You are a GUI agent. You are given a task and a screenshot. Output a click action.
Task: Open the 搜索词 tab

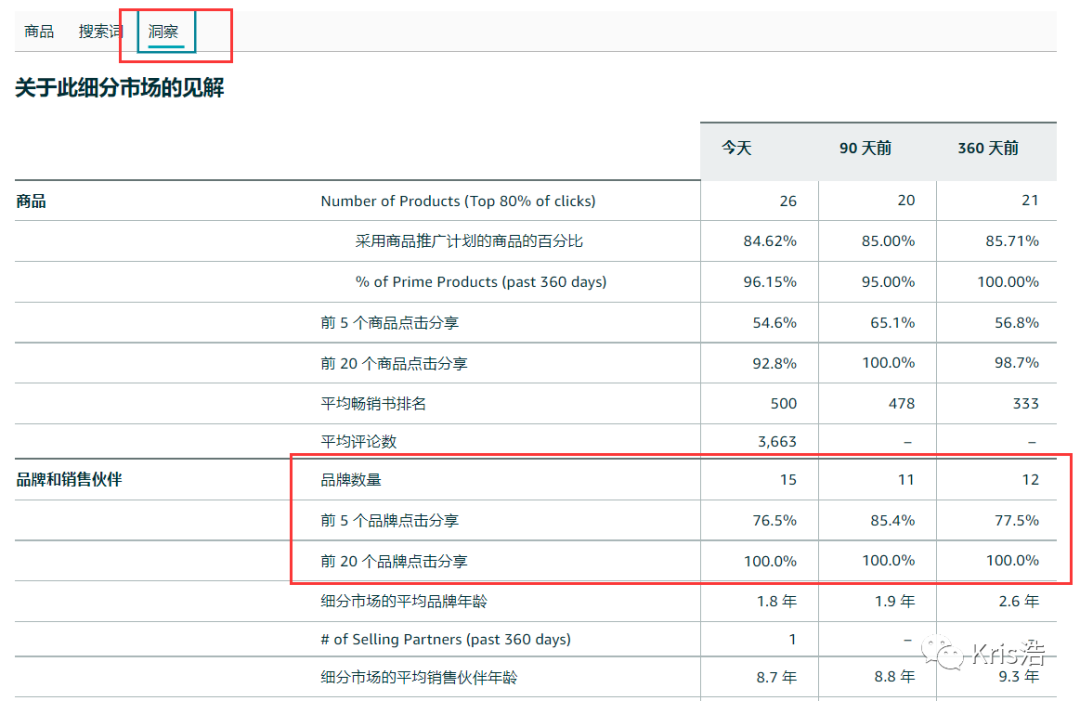pos(100,32)
